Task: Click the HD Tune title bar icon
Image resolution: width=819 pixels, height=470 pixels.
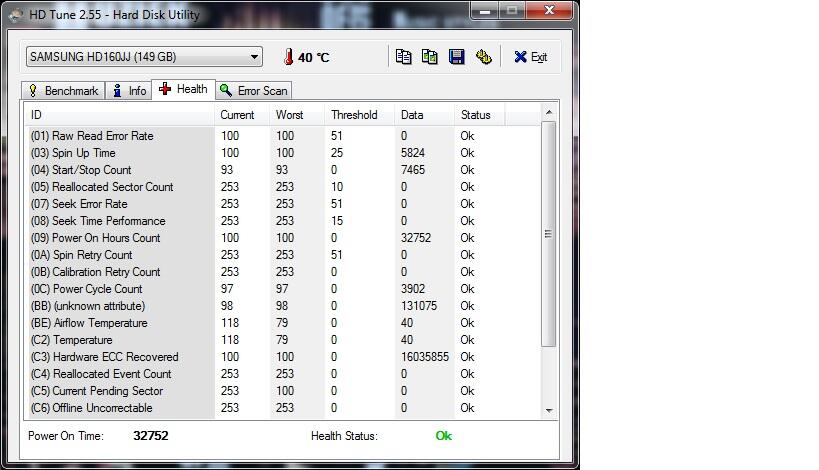Action: tap(16, 15)
